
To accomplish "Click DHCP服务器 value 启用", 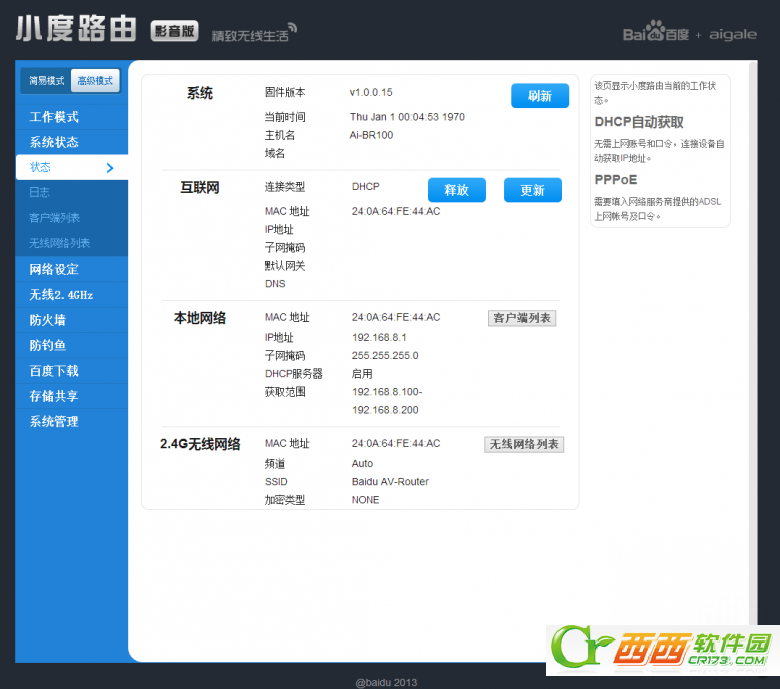I will click(362, 374).
